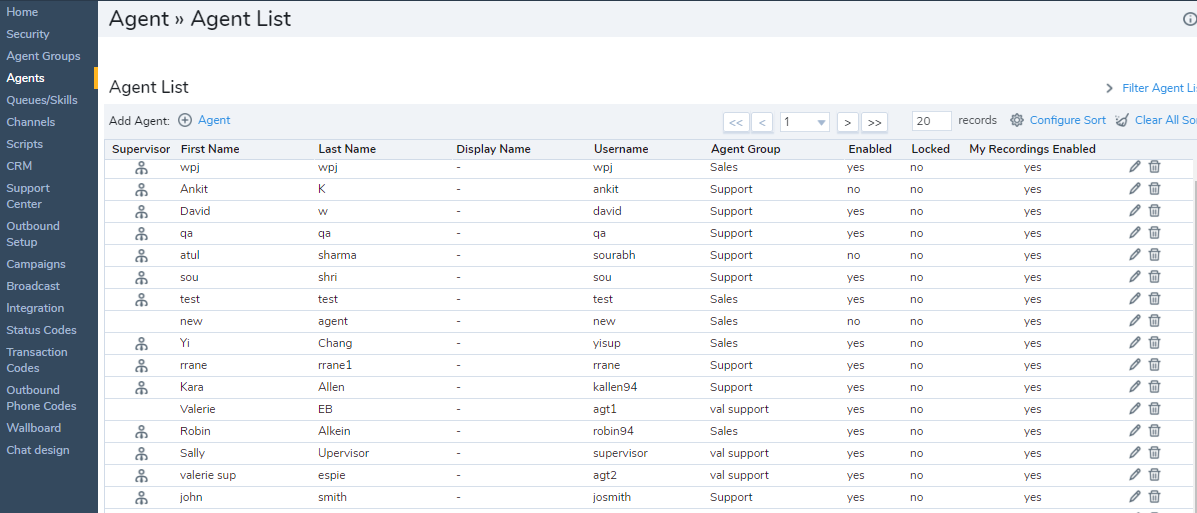Open Security in the sidebar
The height and width of the screenshot is (513, 1197).
[x=27, y=34]
